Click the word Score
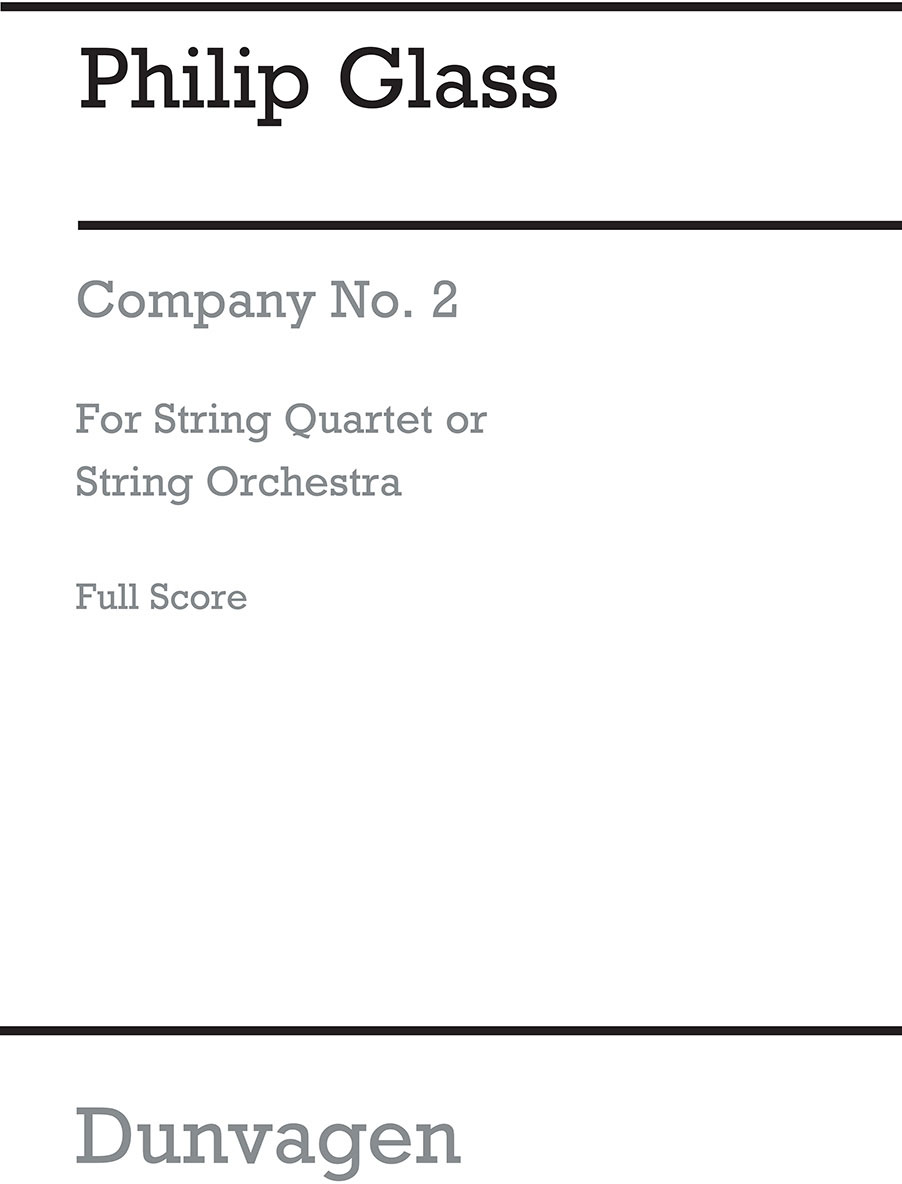Viewport: 902px width, 1184px height. [x=199, y=597]
